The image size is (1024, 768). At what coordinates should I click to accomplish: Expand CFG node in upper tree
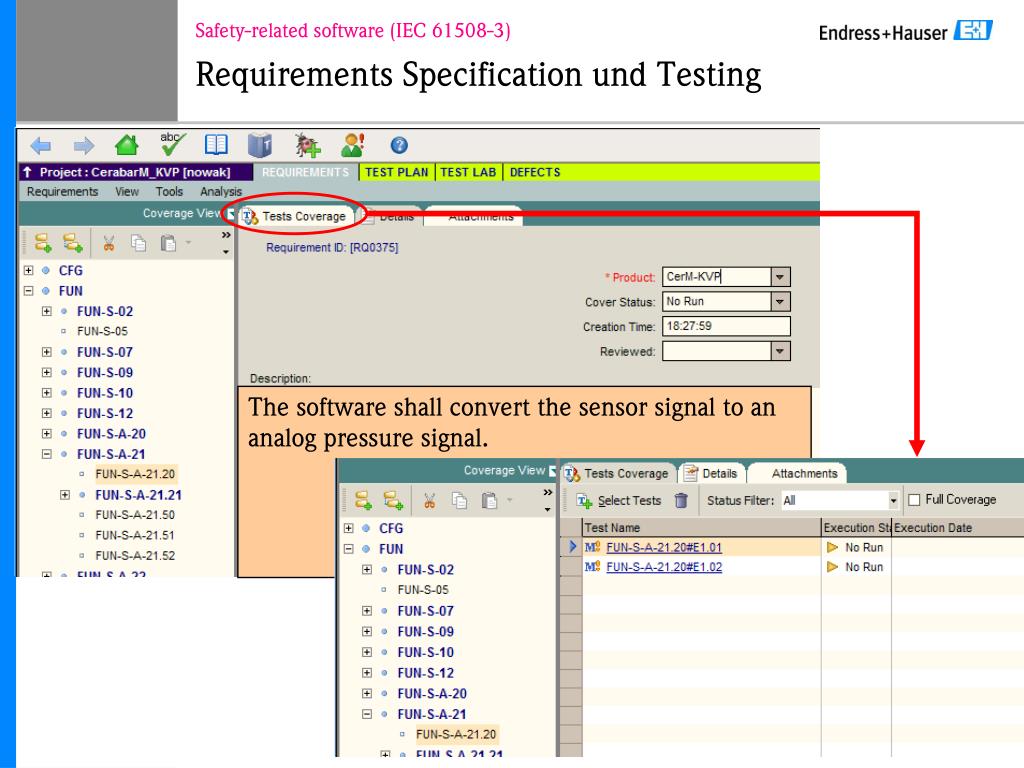coord(29,270)
